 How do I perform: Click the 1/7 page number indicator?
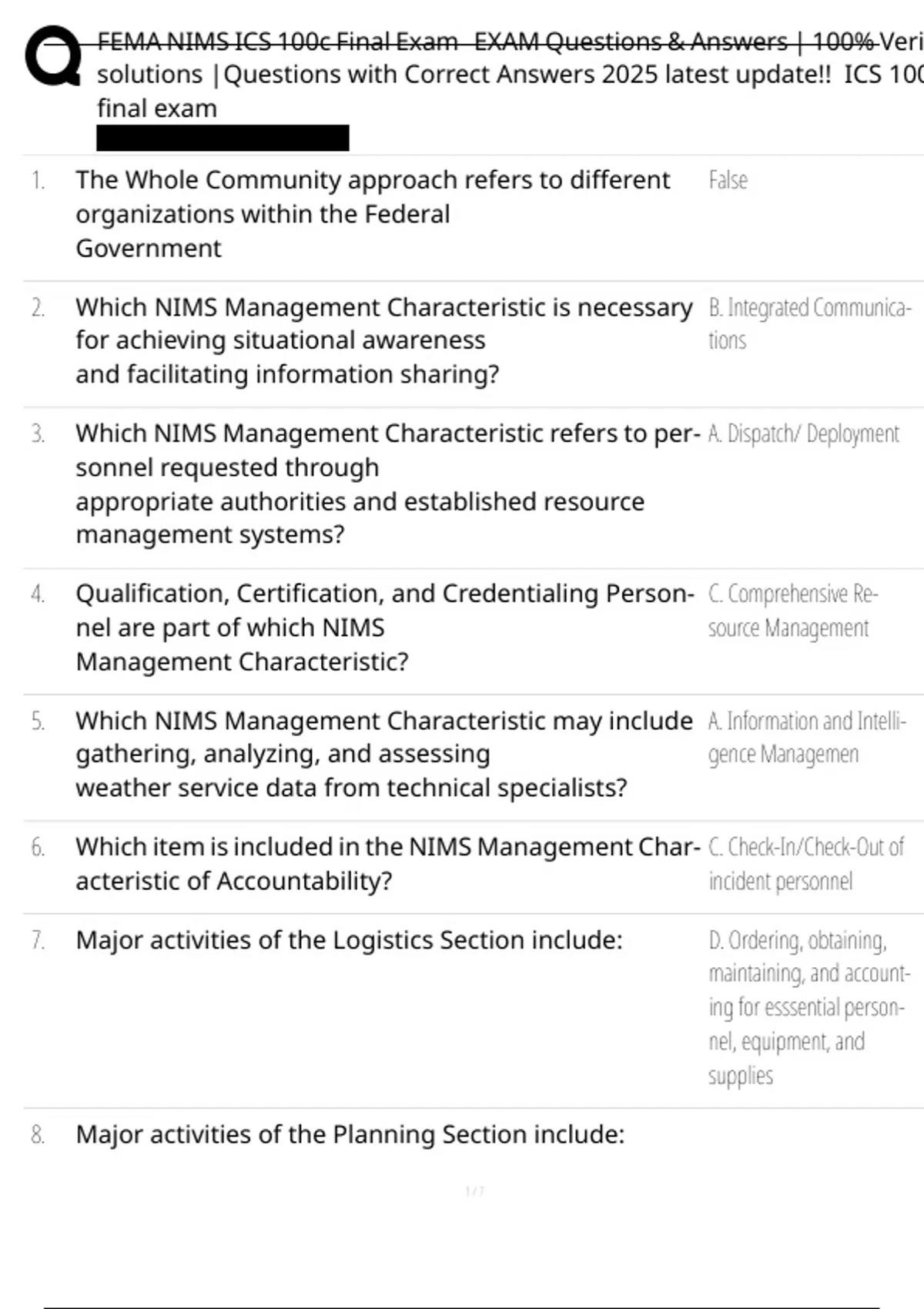(x=475, y=1191)
